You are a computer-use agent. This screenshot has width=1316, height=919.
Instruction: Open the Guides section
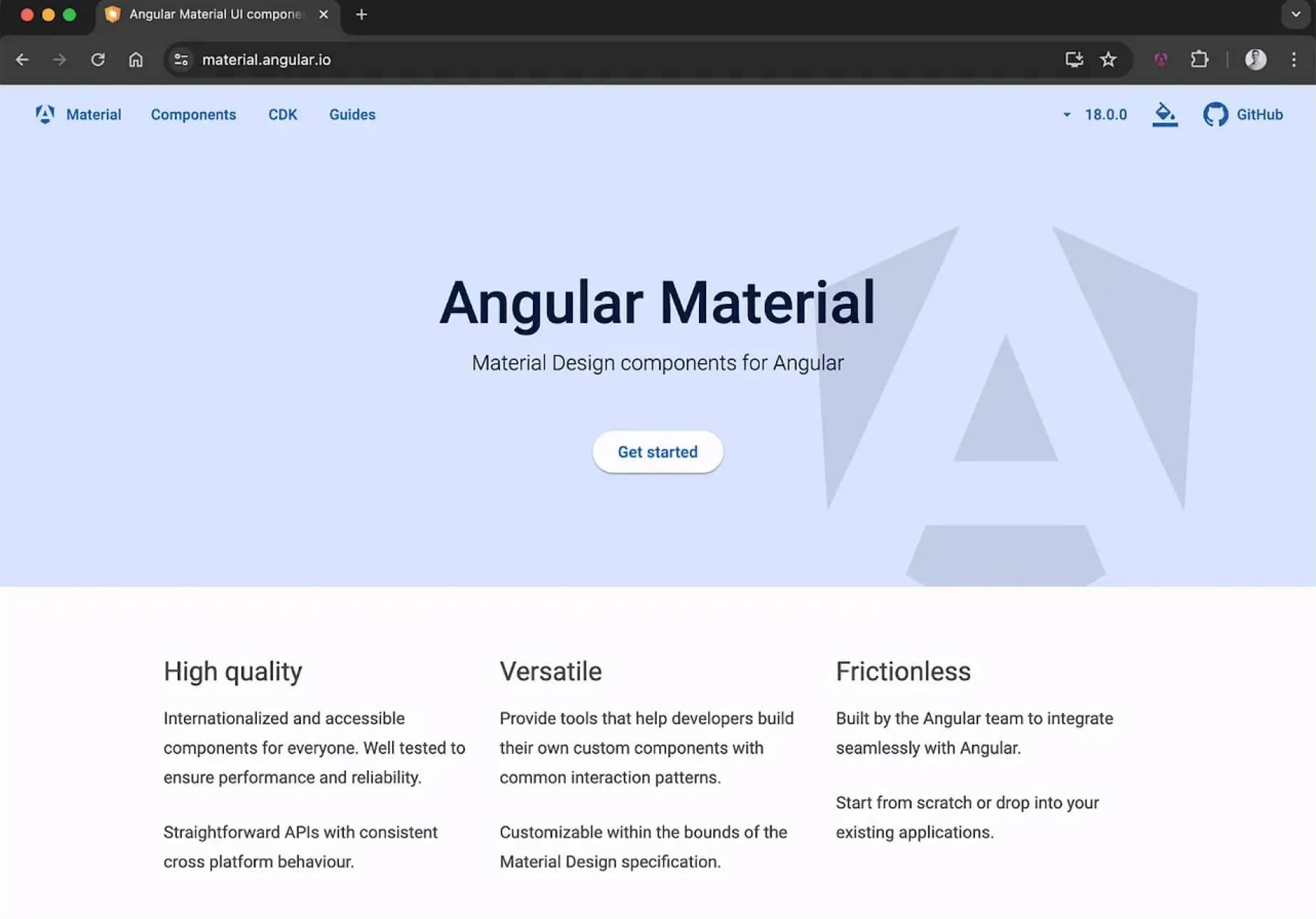click(352, 114)
